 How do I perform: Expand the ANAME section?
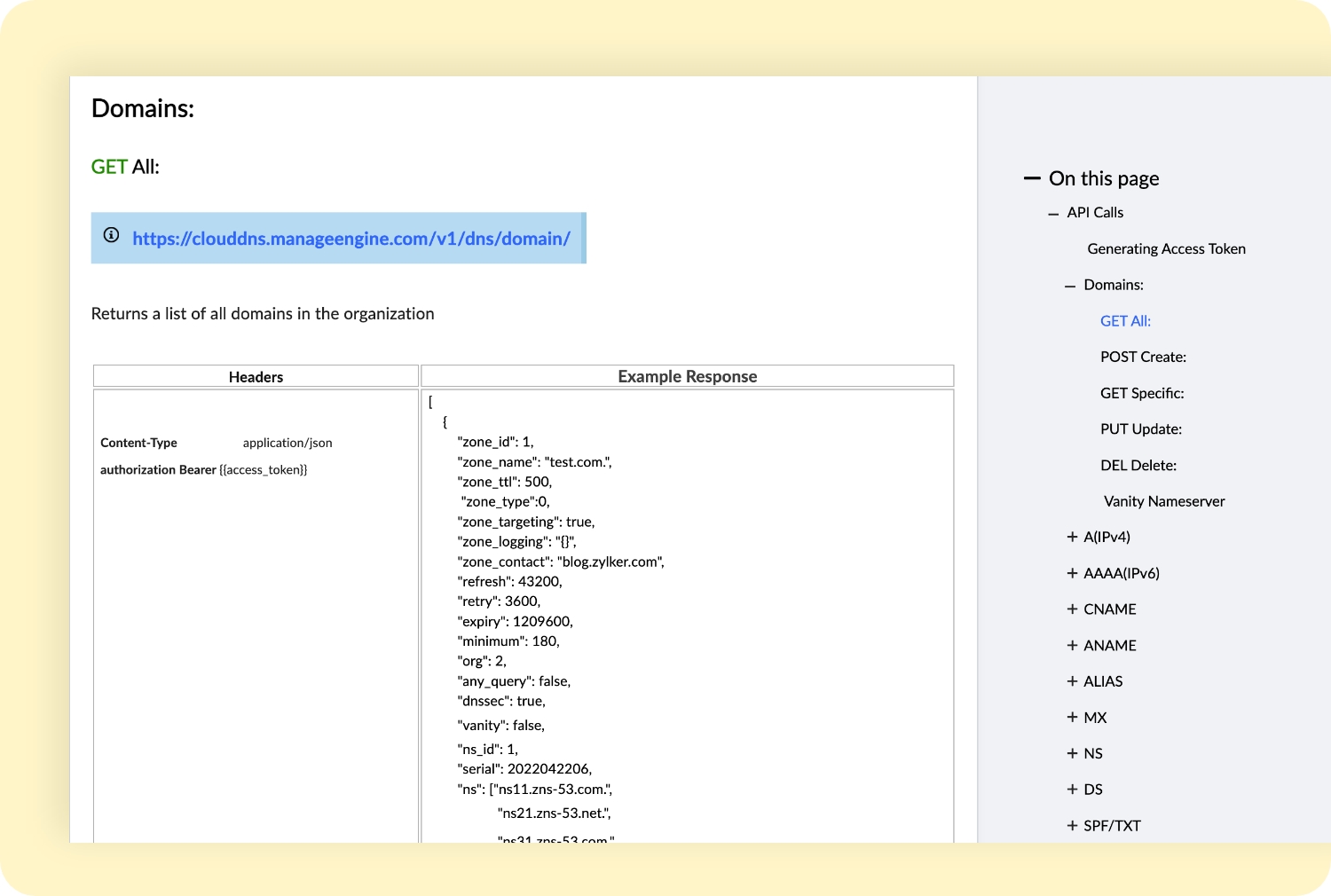tap(1072, 645)
